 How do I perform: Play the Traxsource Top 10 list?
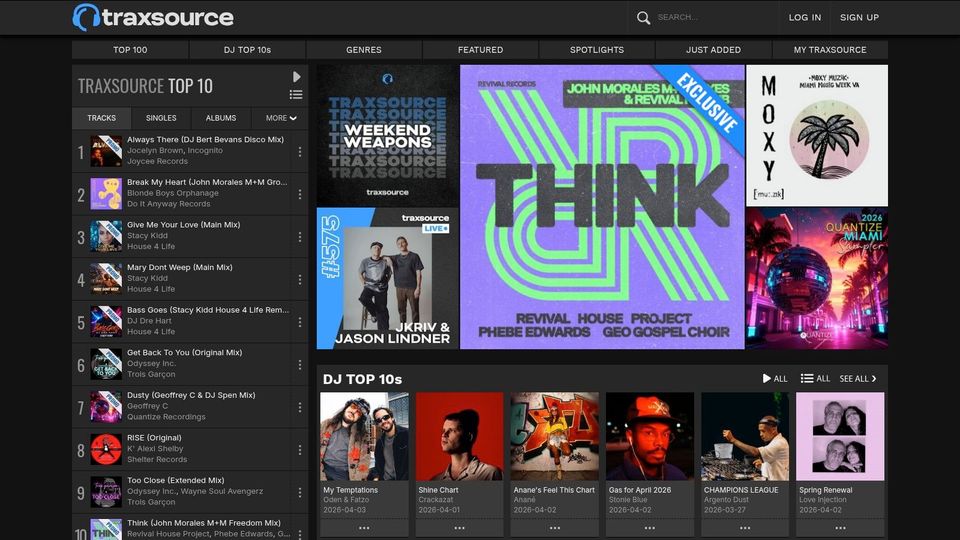[x=296, y=77]
